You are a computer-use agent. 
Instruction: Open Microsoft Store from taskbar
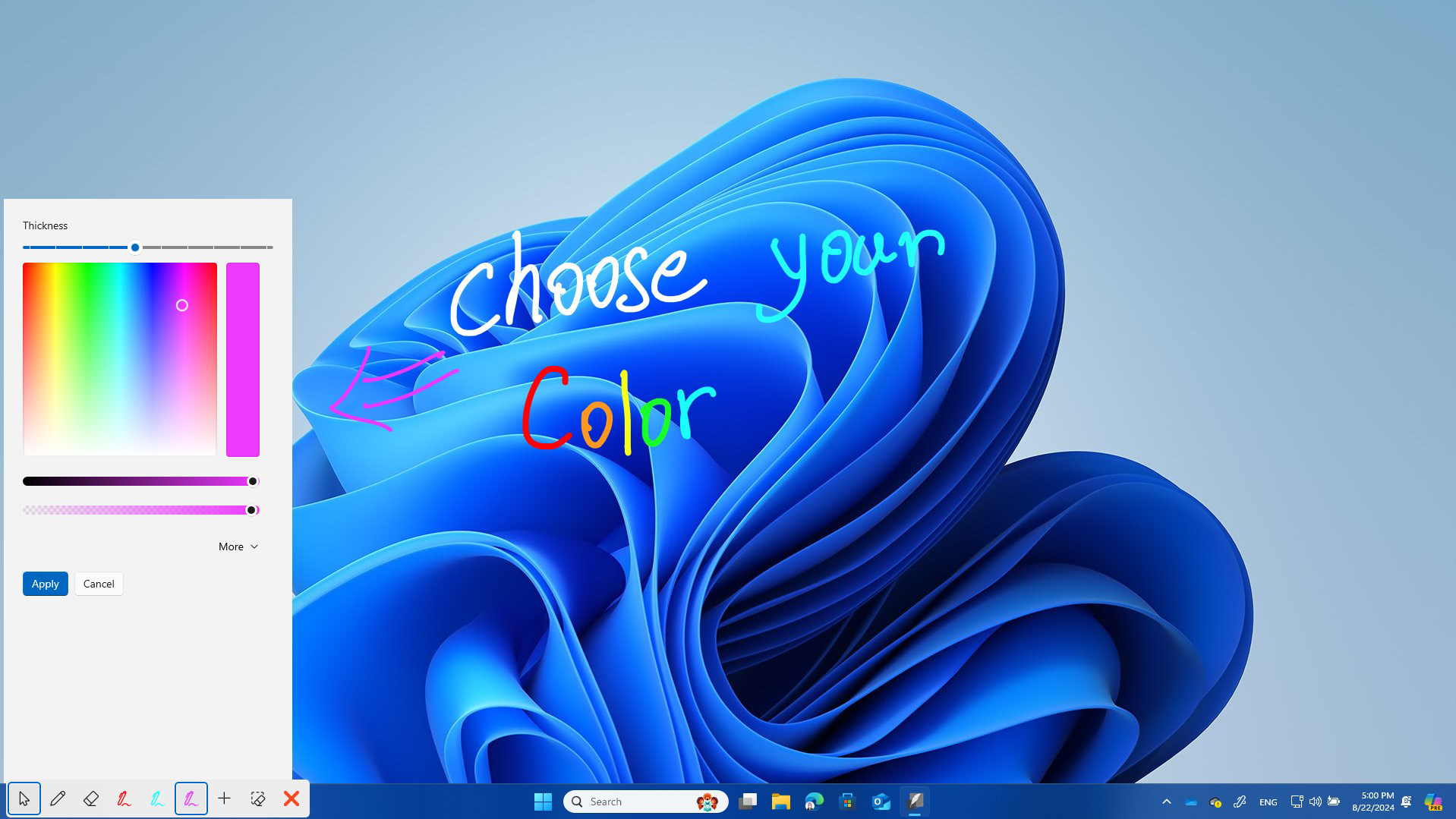coord(848,802)
